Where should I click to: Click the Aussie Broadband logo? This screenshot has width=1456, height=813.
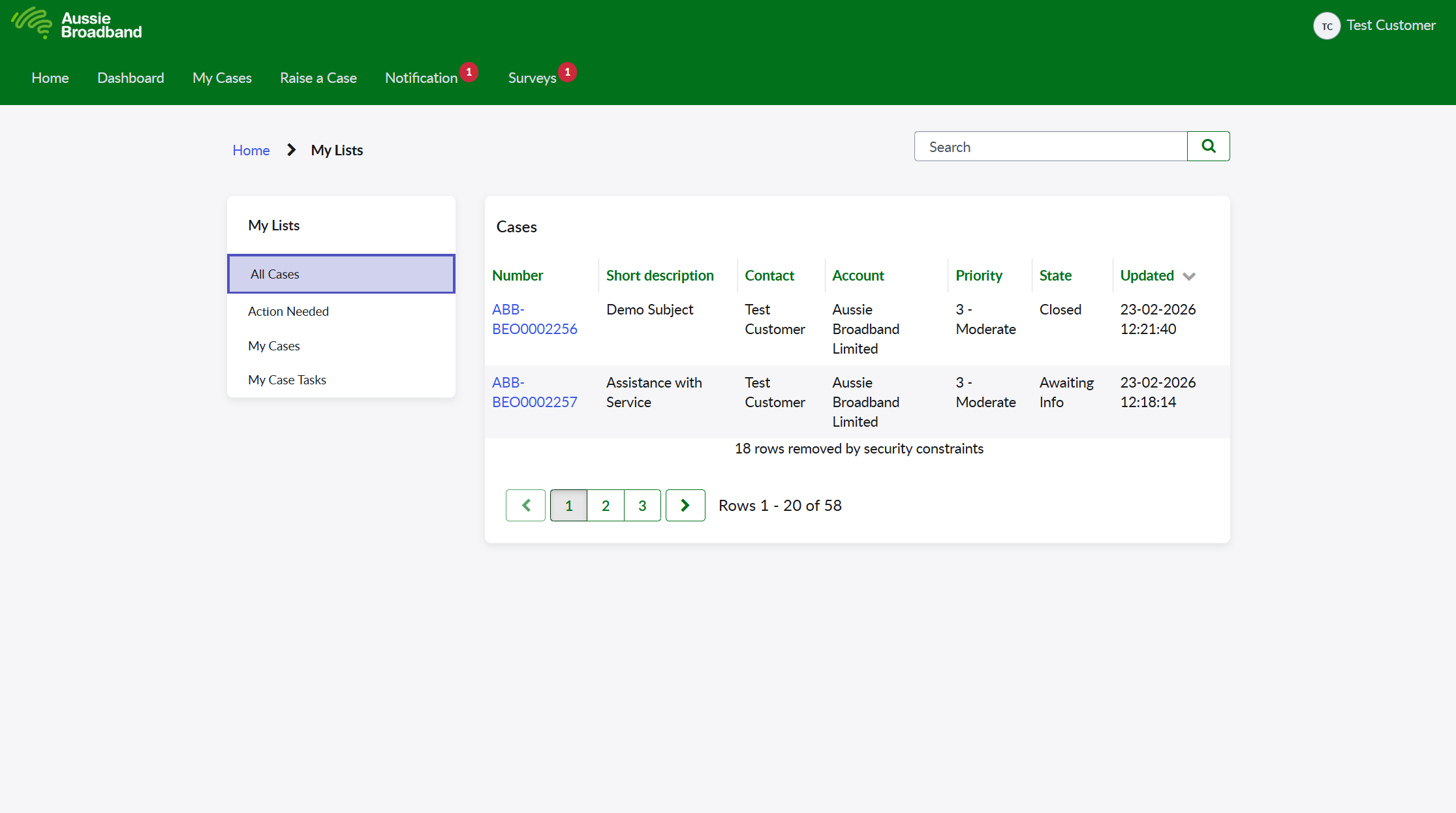click(77, 25)
